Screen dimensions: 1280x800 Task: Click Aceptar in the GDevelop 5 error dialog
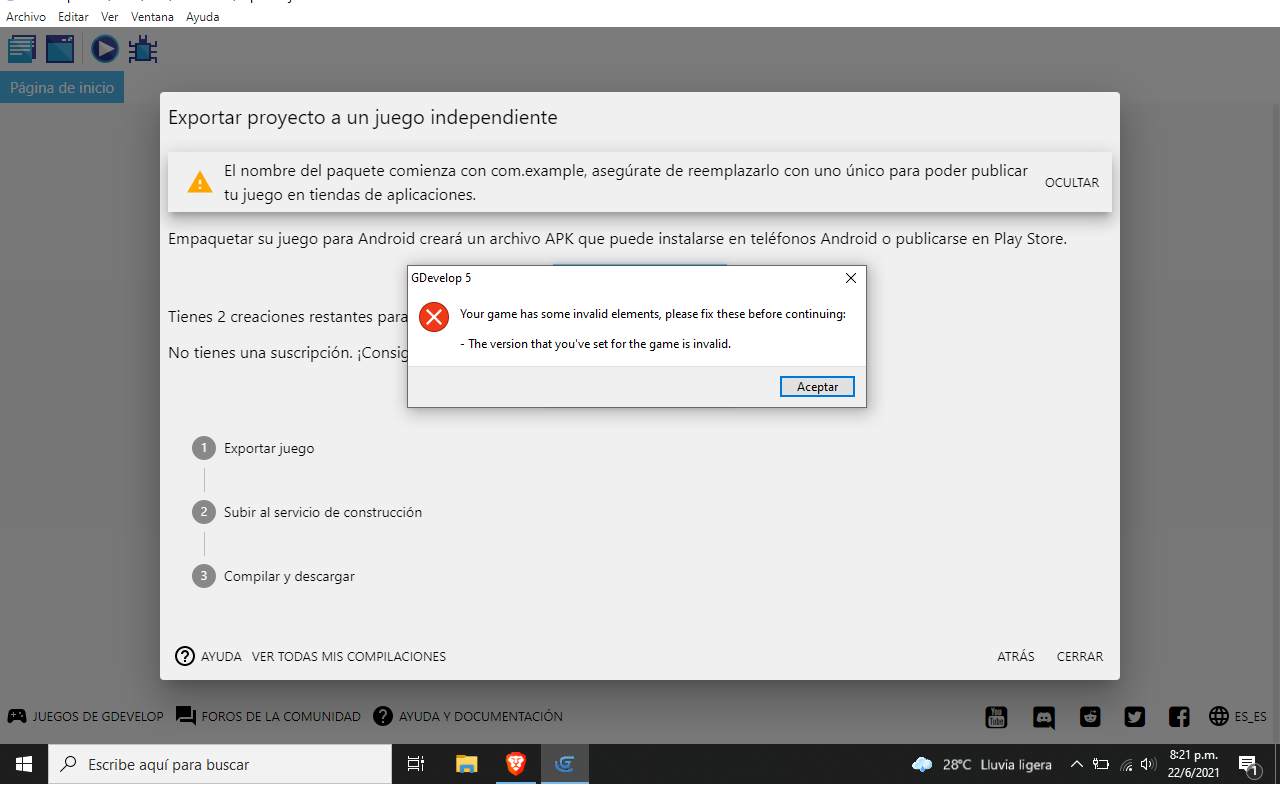point(817,387)
